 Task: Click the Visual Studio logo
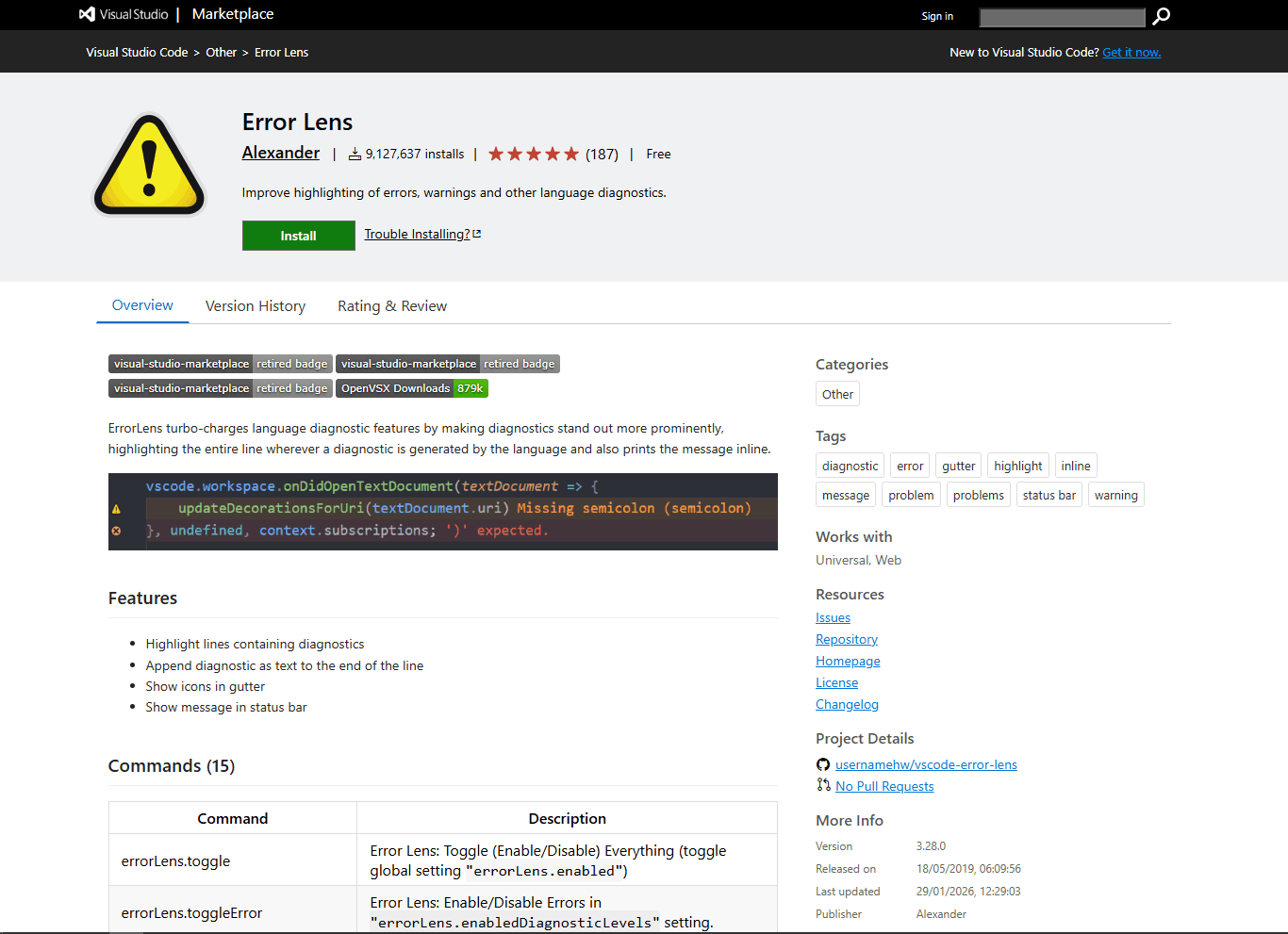coord(124,14)
